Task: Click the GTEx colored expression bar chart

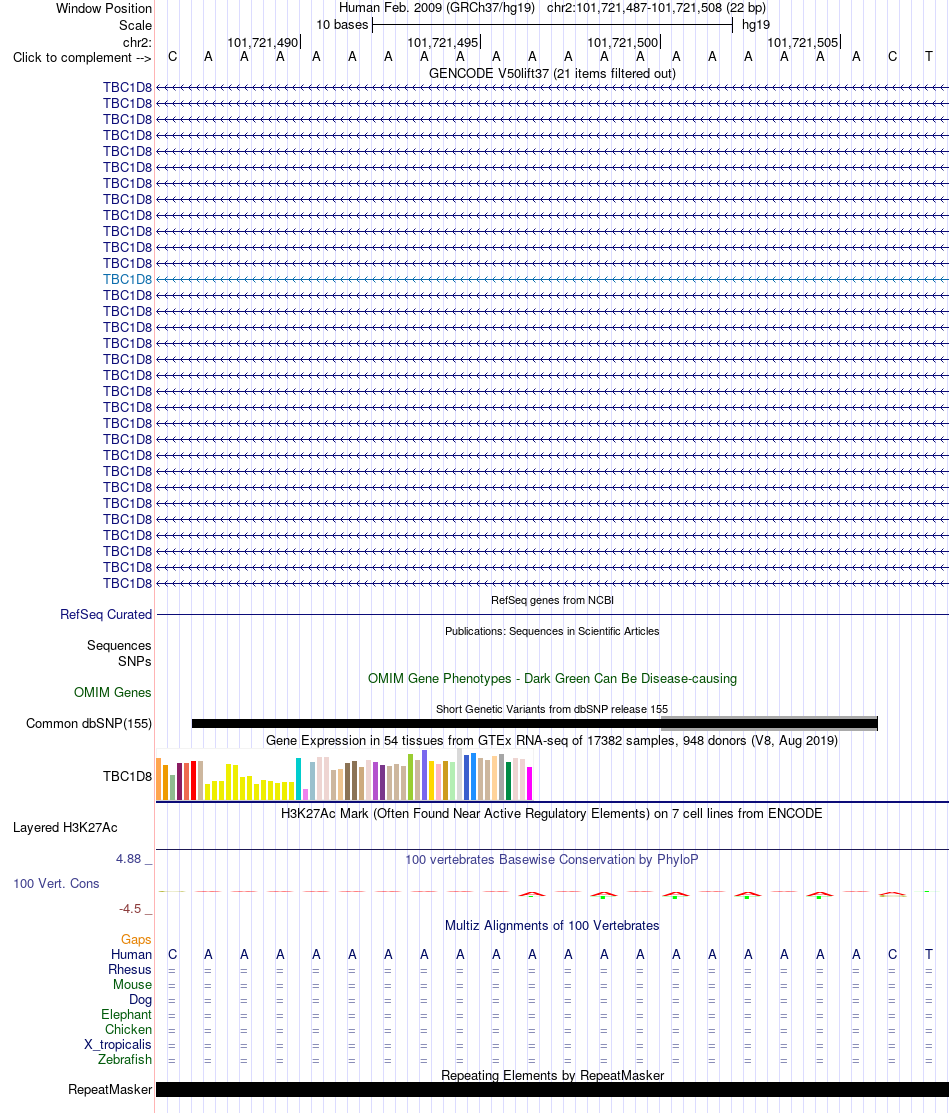Action: pyautogui.click(x=344, y=775)
